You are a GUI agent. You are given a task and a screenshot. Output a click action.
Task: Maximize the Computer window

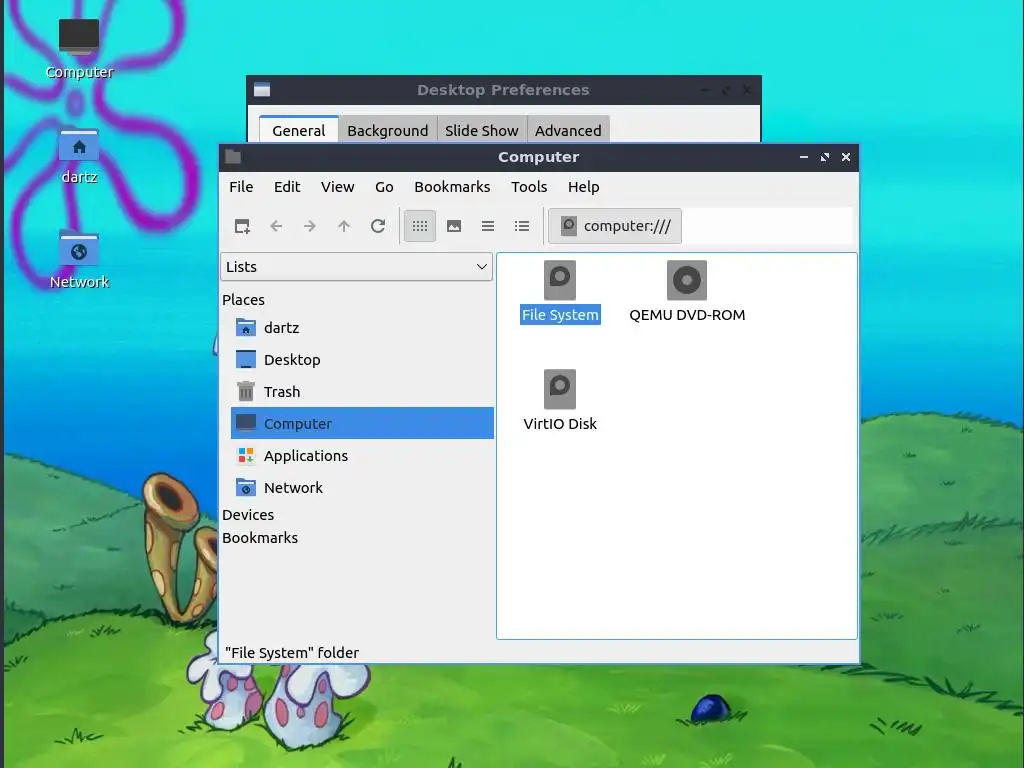coord(825,157)
